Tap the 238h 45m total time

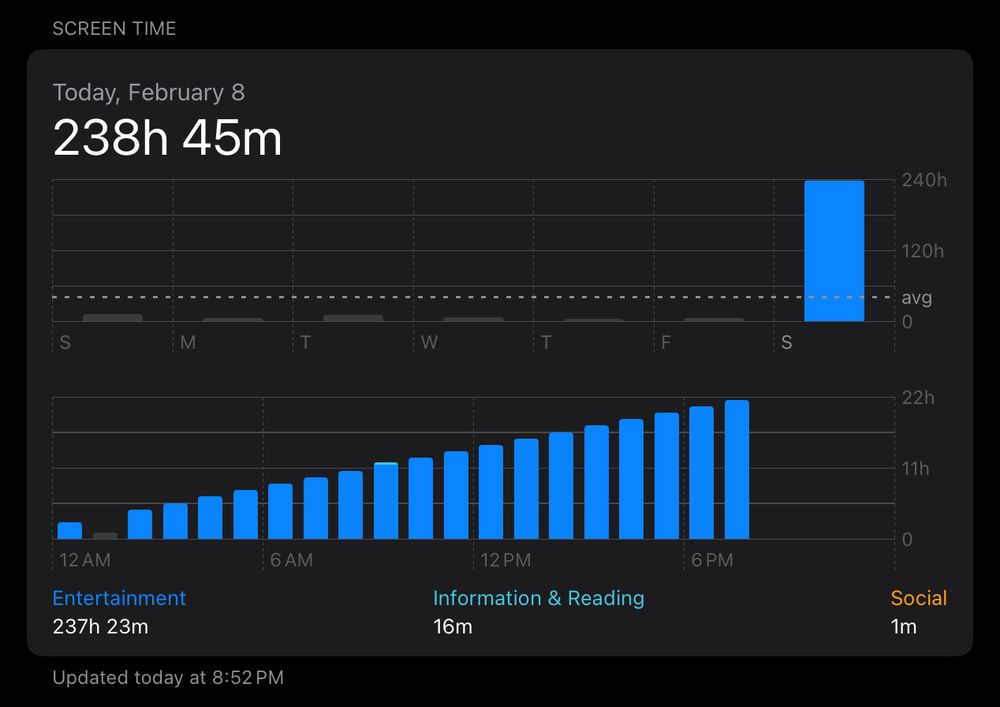coord(166,139)
